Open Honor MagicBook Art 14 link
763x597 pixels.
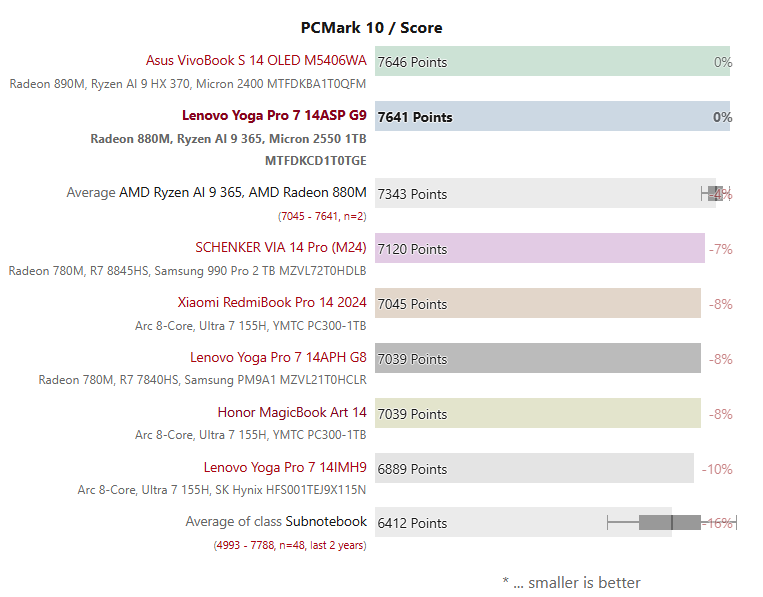[x=292, y=412]
